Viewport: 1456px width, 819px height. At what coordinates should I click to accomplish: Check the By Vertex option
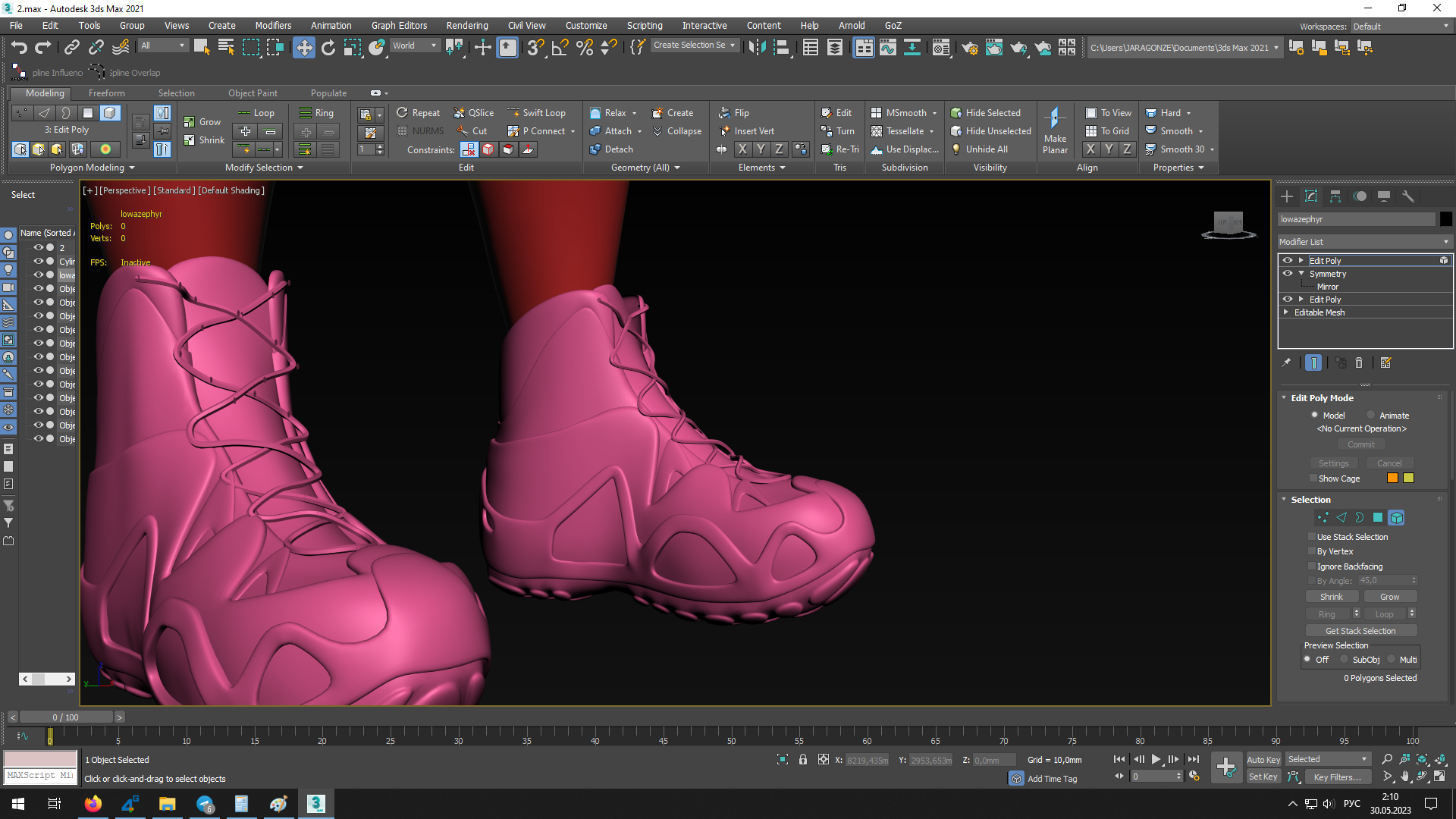1313,551
